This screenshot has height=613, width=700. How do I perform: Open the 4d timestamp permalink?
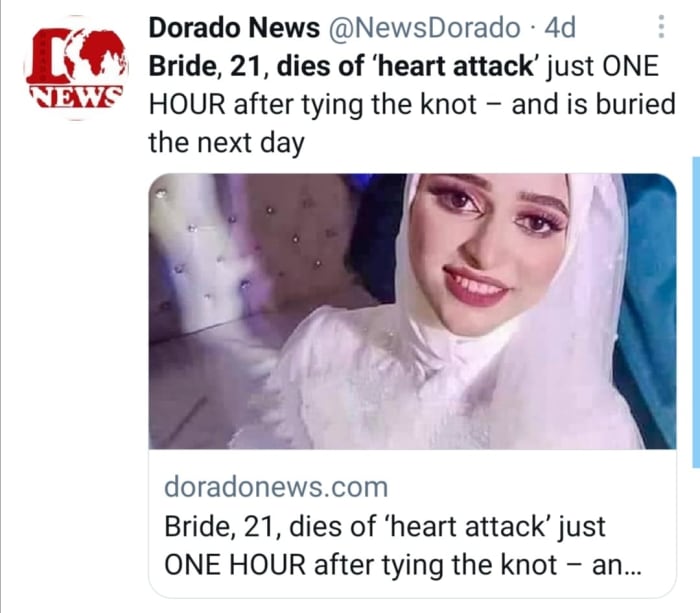(x=560, y=28)
